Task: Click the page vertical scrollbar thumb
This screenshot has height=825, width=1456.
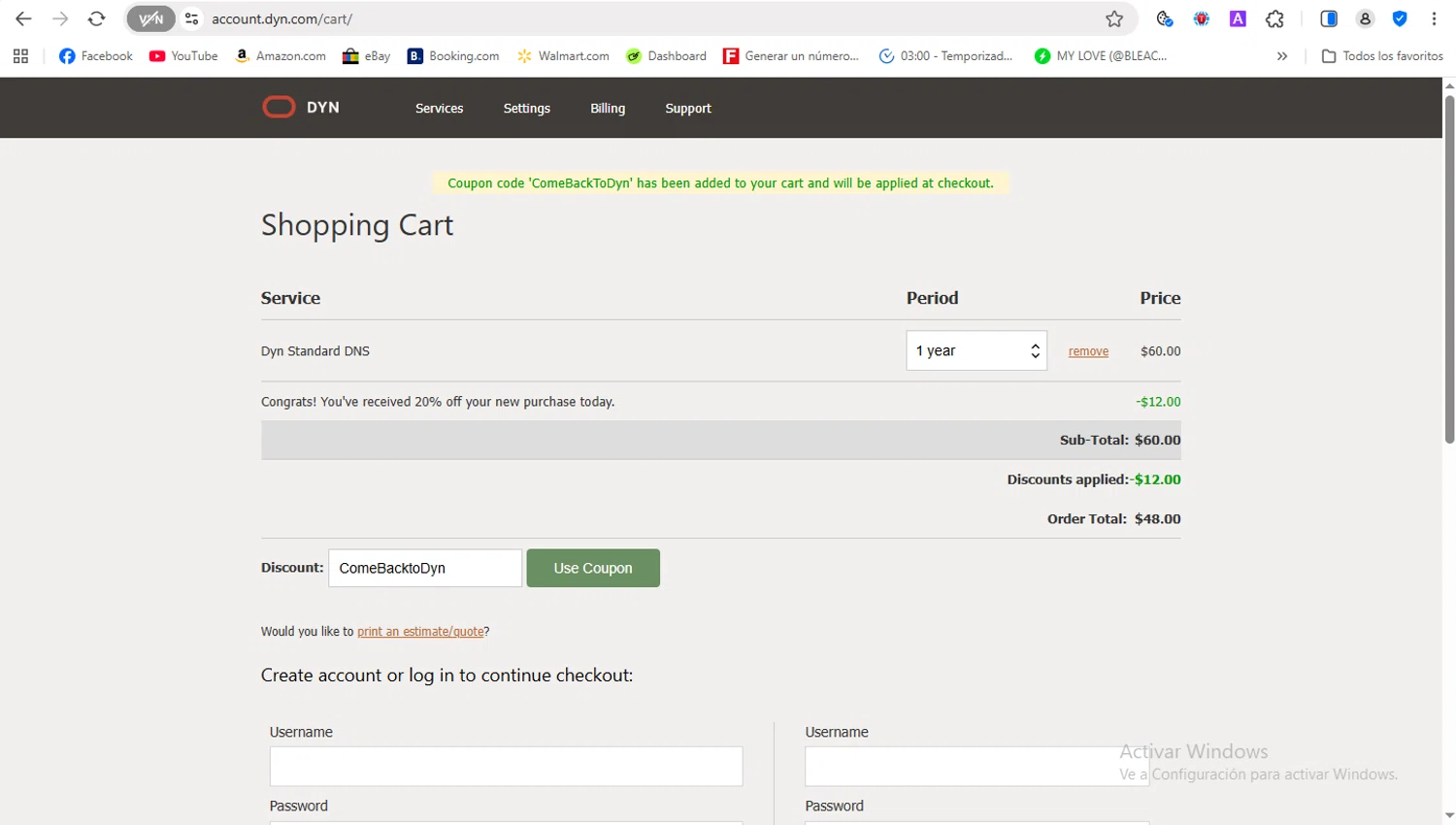Action: 1449,269
